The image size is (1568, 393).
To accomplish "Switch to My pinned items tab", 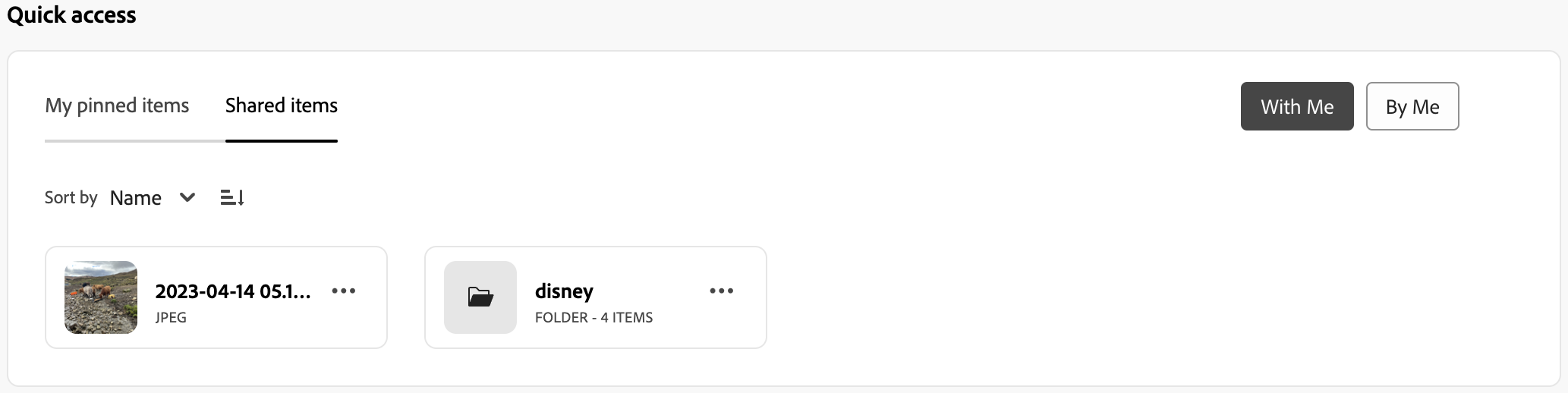I will point(117,105).
